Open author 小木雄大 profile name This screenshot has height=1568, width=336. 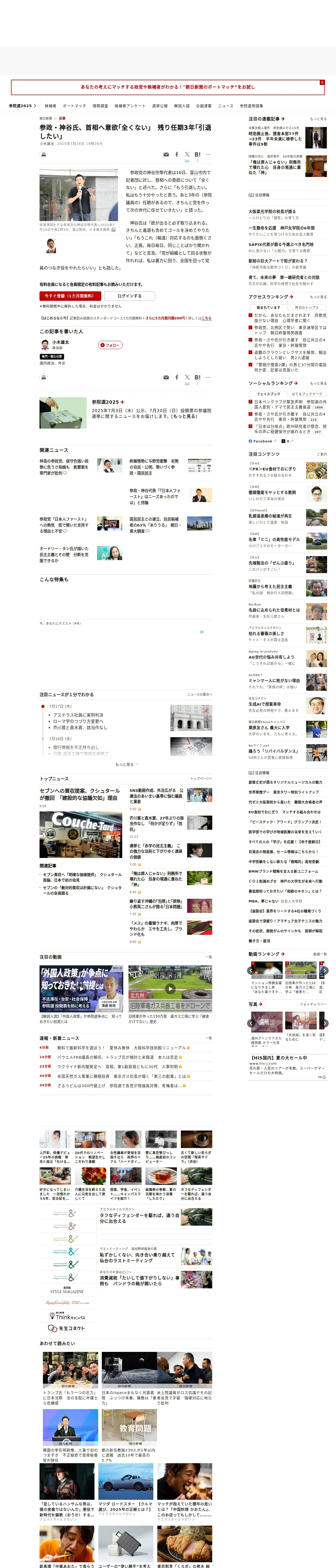[60, 342]
